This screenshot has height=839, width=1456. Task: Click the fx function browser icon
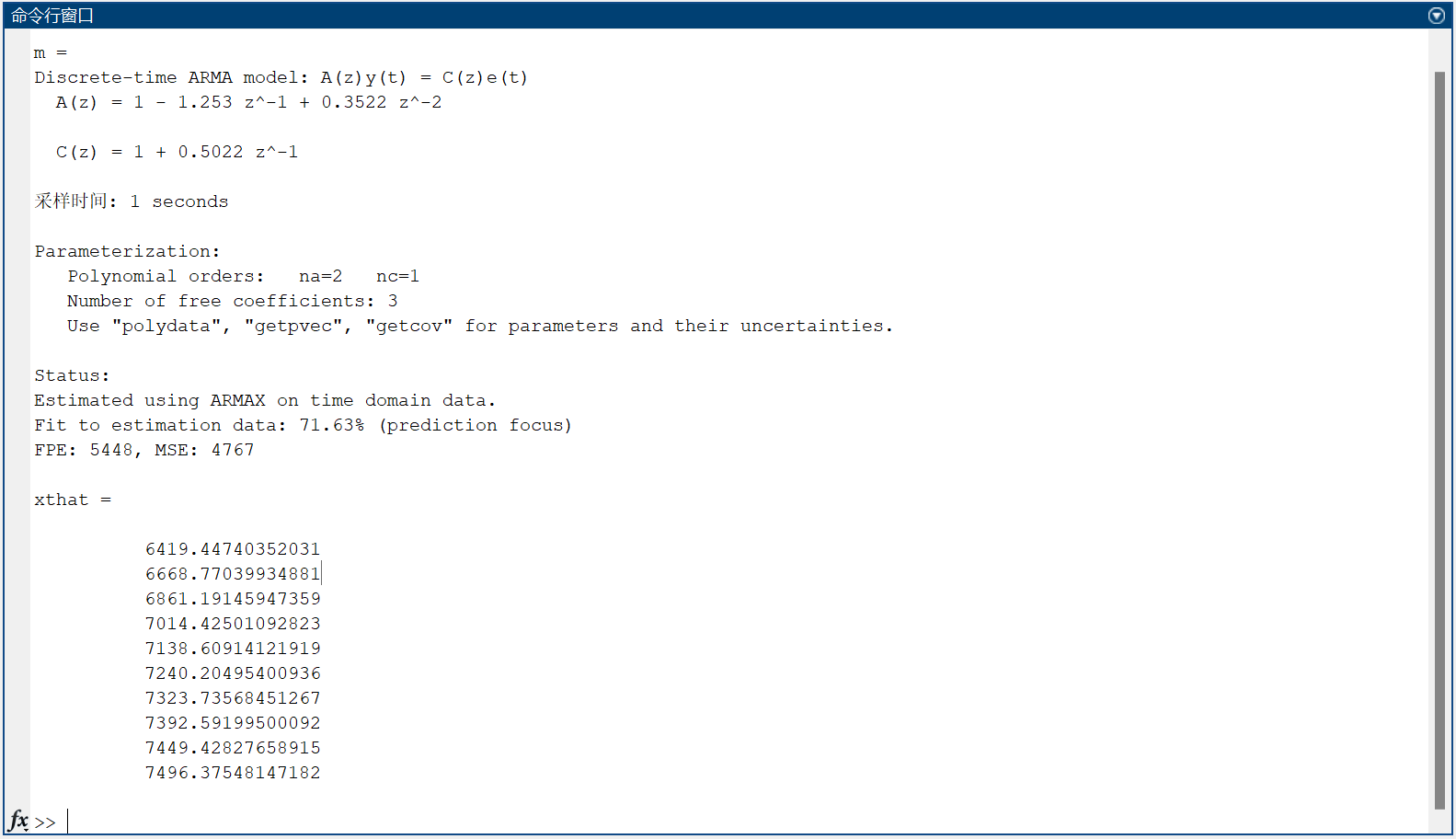[18, 820]
